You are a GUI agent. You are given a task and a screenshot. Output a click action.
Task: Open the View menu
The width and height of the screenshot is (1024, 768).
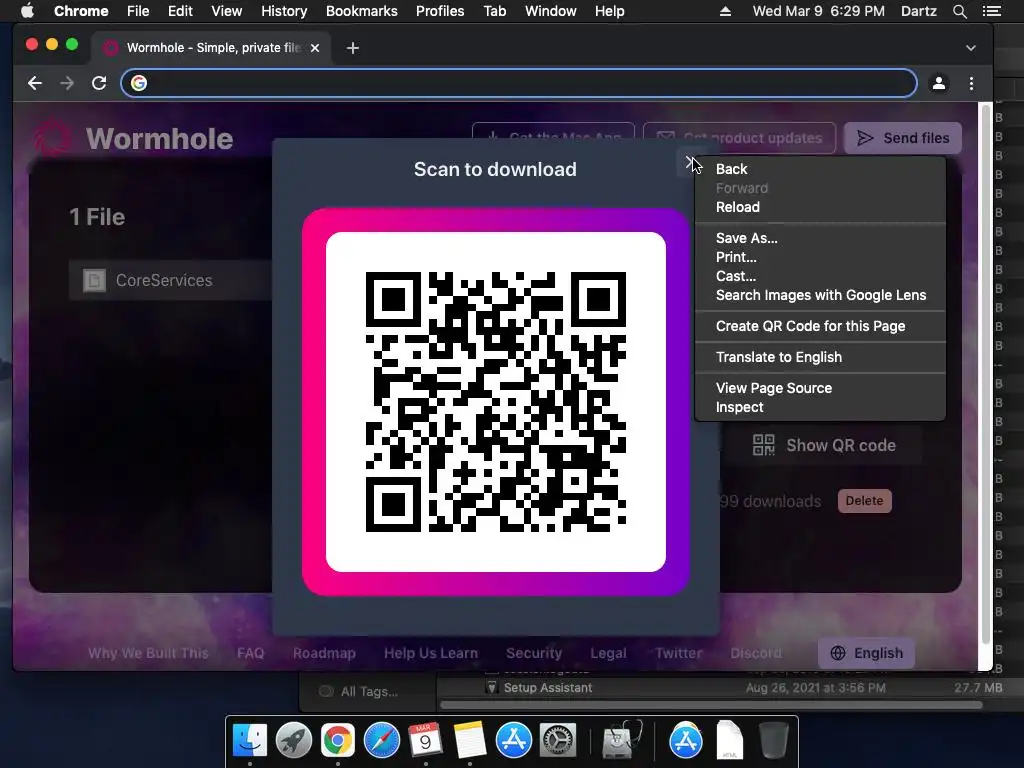(227, 11)
